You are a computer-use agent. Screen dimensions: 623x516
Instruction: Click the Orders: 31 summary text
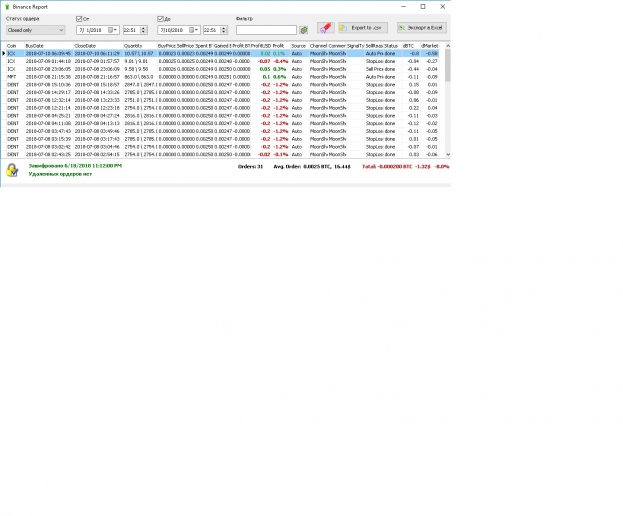[250, 166]
